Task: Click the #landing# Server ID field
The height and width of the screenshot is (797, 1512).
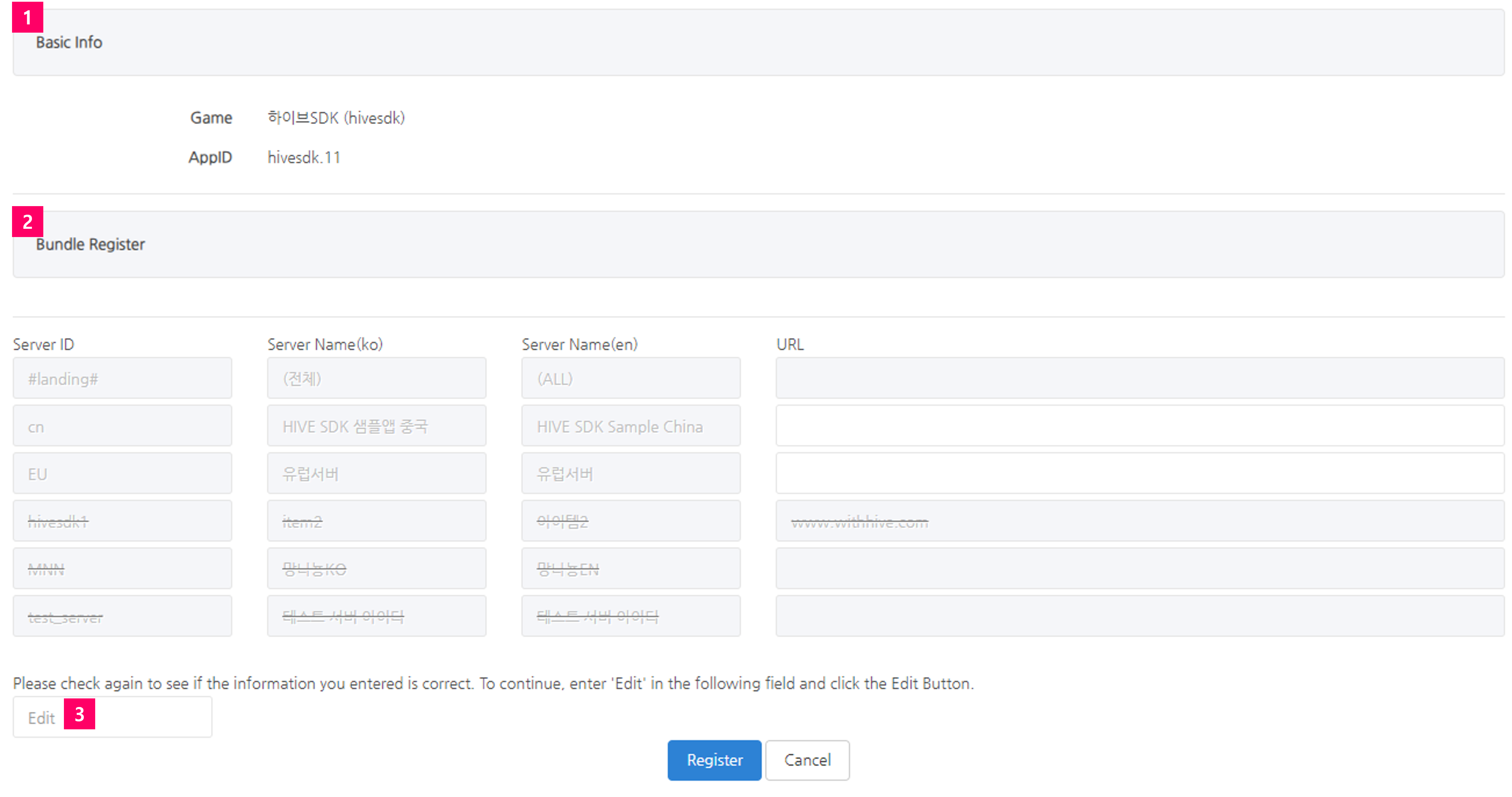Action: click(123, 379)
